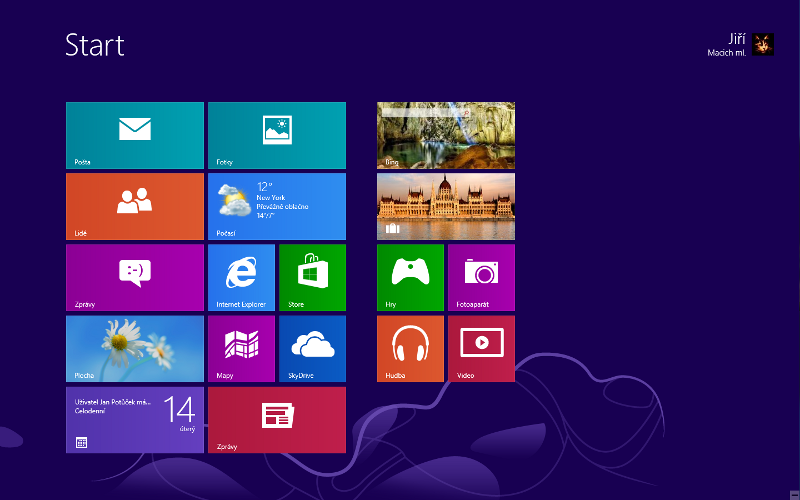Open the calendar tile showing 14
800x500 pixels.
[x=134, y=420]
